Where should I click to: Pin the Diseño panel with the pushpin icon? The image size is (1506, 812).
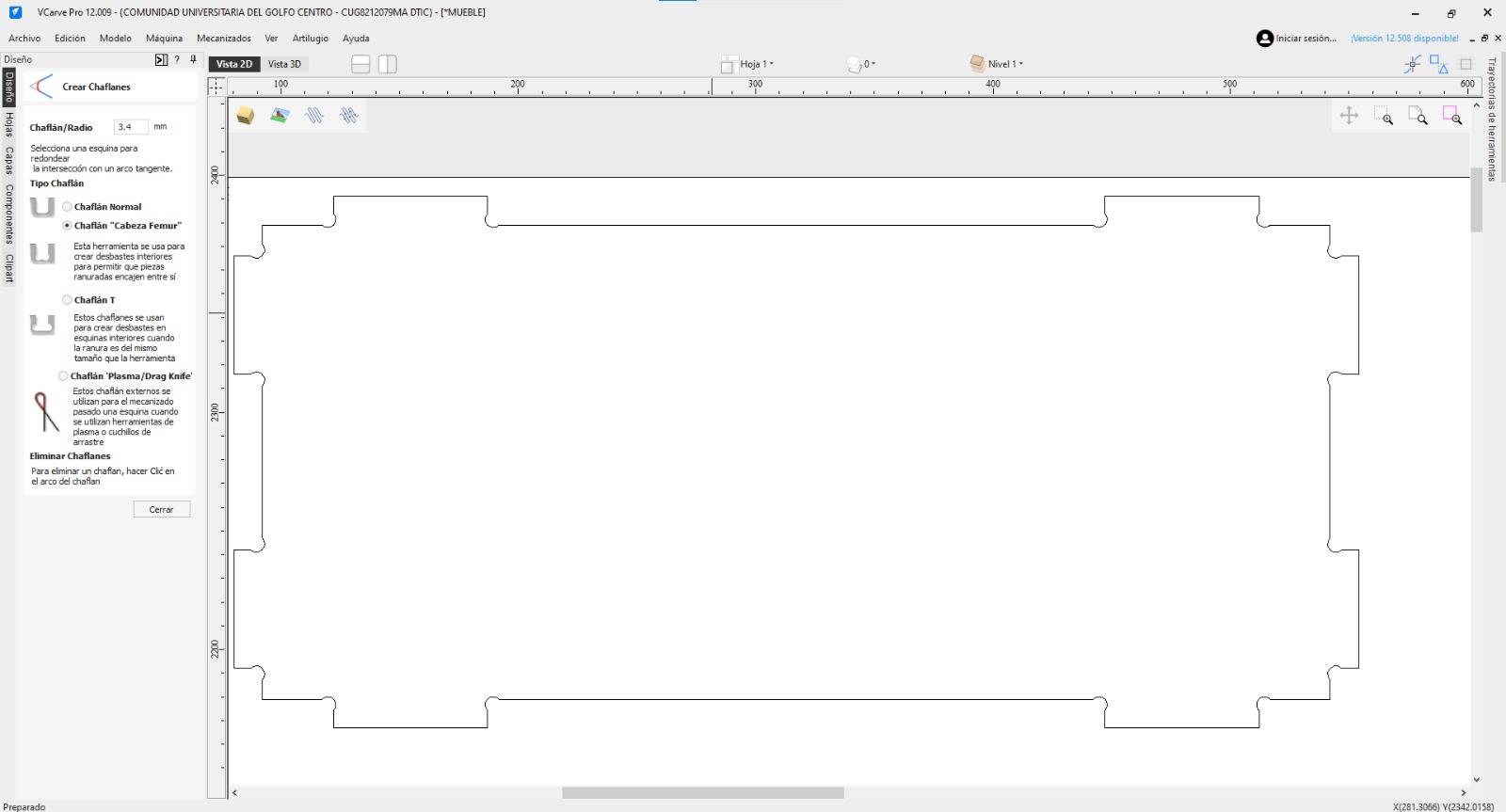click(193, 59)
